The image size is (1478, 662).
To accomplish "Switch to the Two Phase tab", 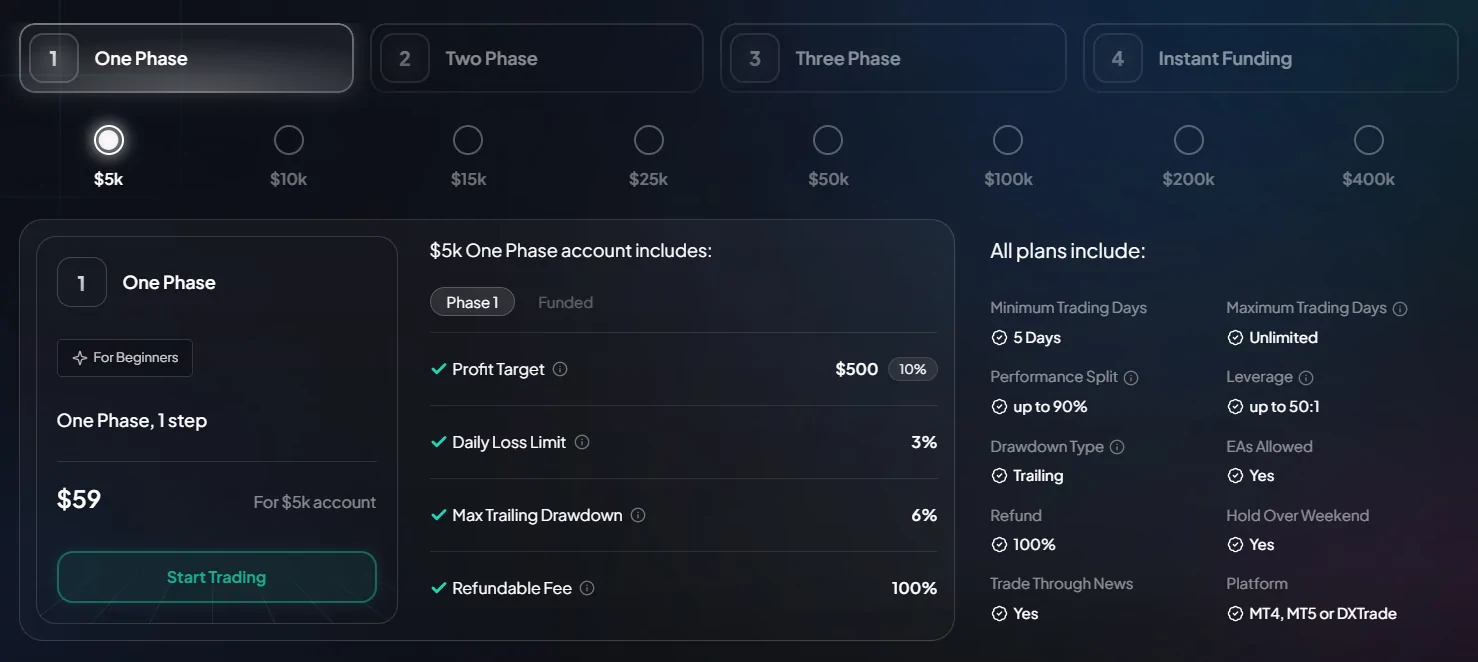I will [x=536, y=59].
